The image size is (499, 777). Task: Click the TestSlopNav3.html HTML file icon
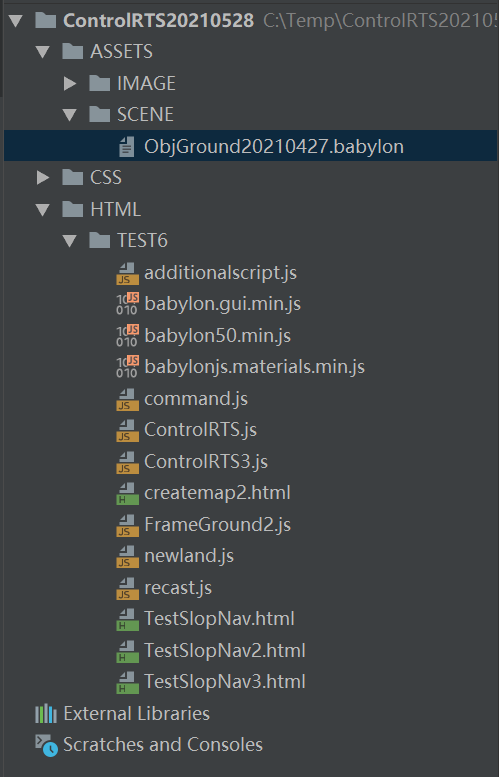click(127, 682)
